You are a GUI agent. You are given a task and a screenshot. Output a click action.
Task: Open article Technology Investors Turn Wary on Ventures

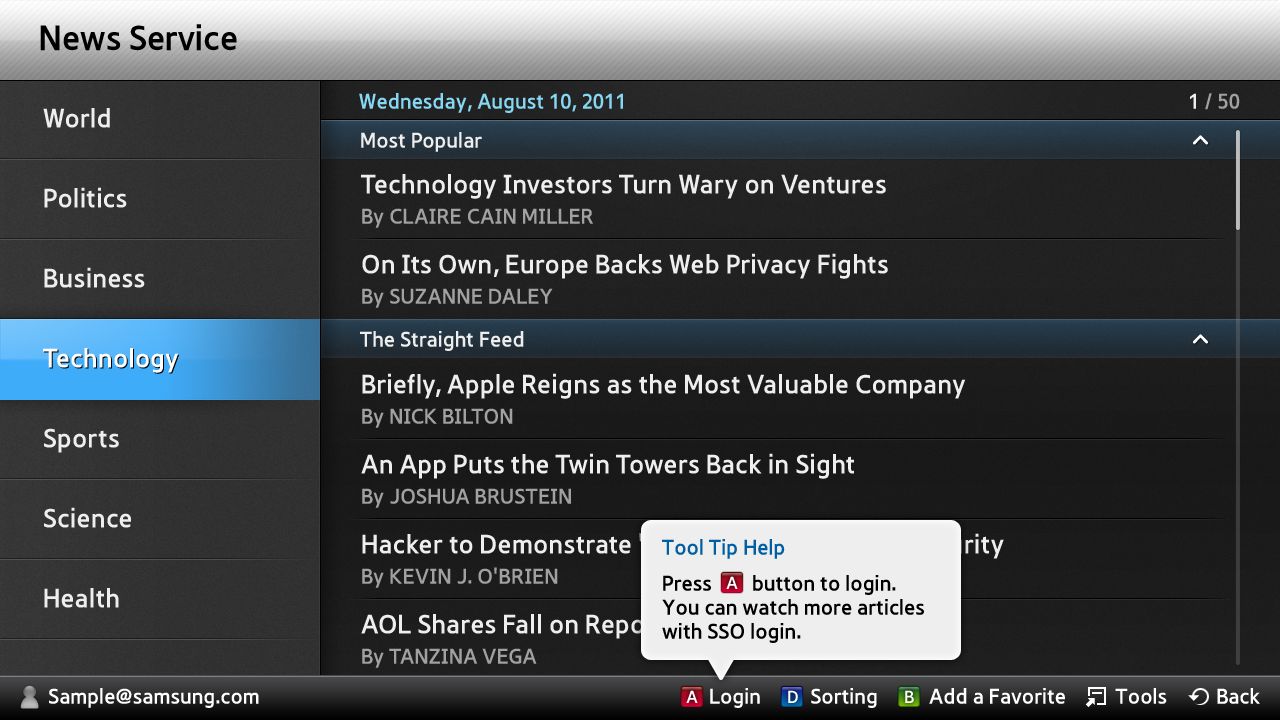tap(772, 199)
